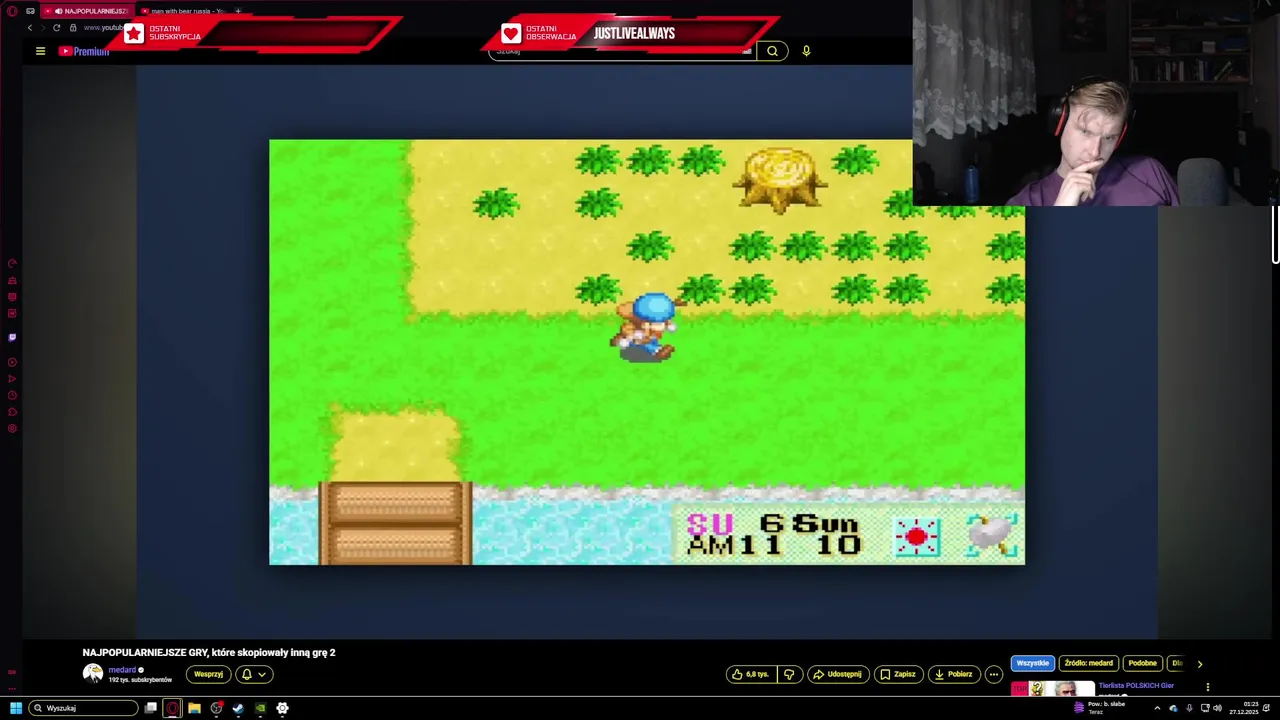The image size is (1280, 720).
Task: Click the Pobierz download button
Action: point(953,674)
